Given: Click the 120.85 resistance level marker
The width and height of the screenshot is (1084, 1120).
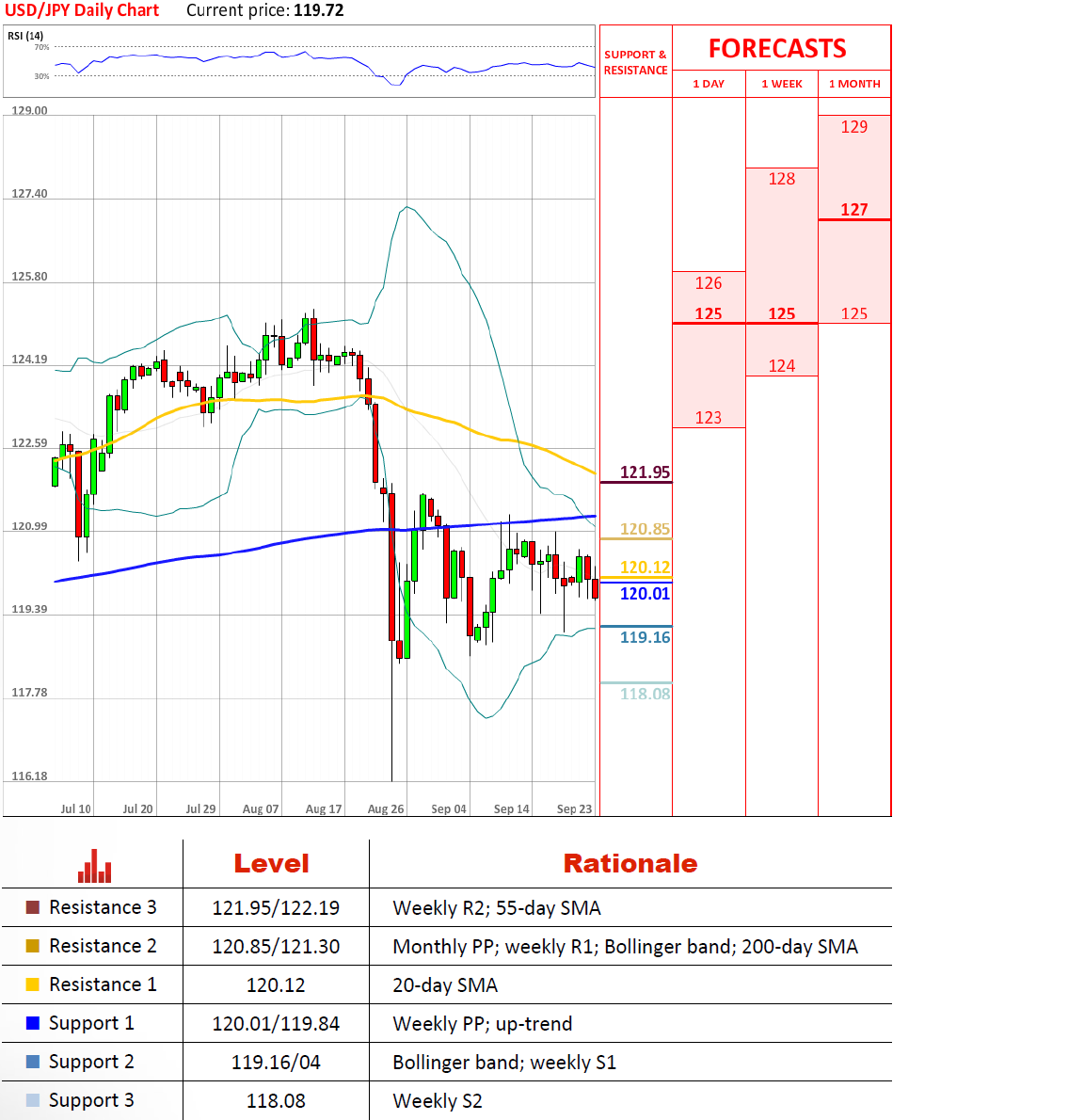Looking at the screenshot, I should pos(645,529).
